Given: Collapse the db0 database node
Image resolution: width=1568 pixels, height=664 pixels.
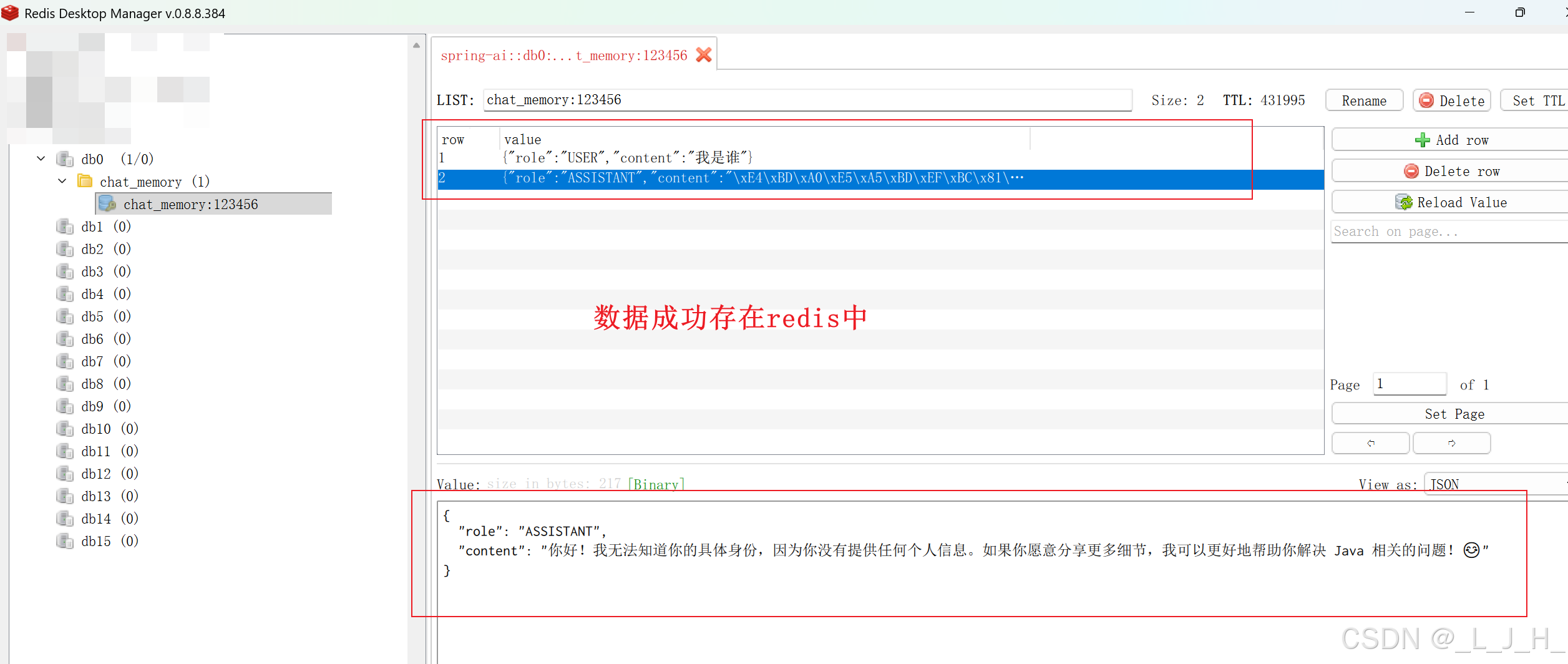Looking at the screenshot, I should click(41, 159).
